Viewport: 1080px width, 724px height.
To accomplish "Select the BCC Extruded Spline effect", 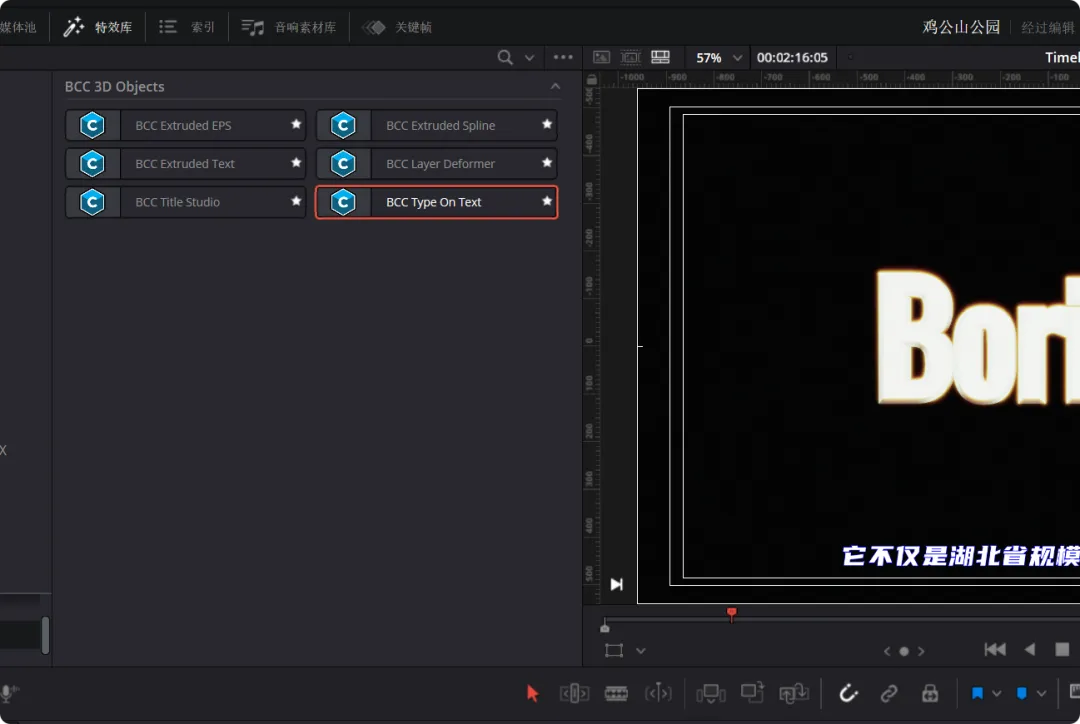I will pos(437,125).
